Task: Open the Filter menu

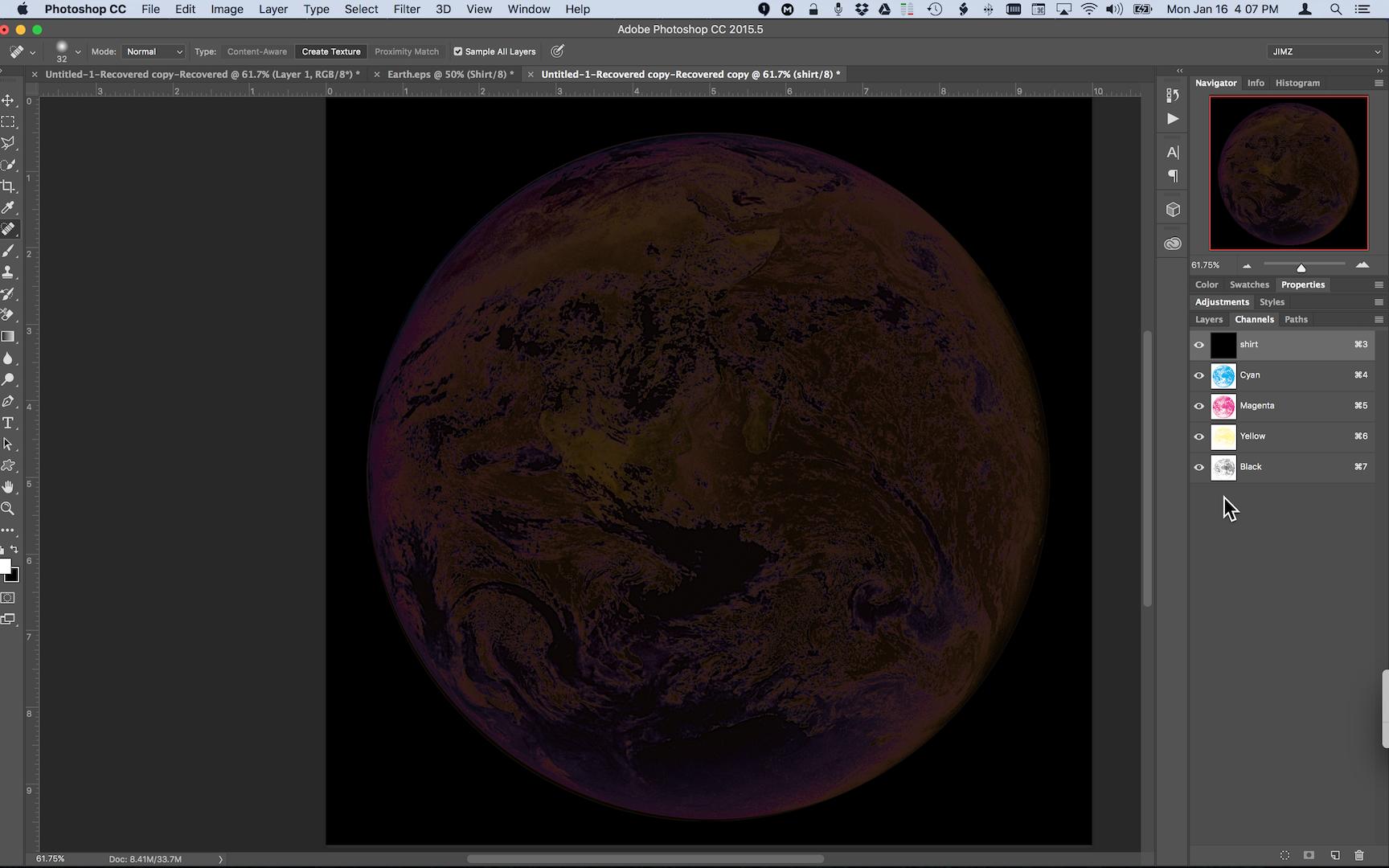Action: pyautogui.click(x=406, y=10)
